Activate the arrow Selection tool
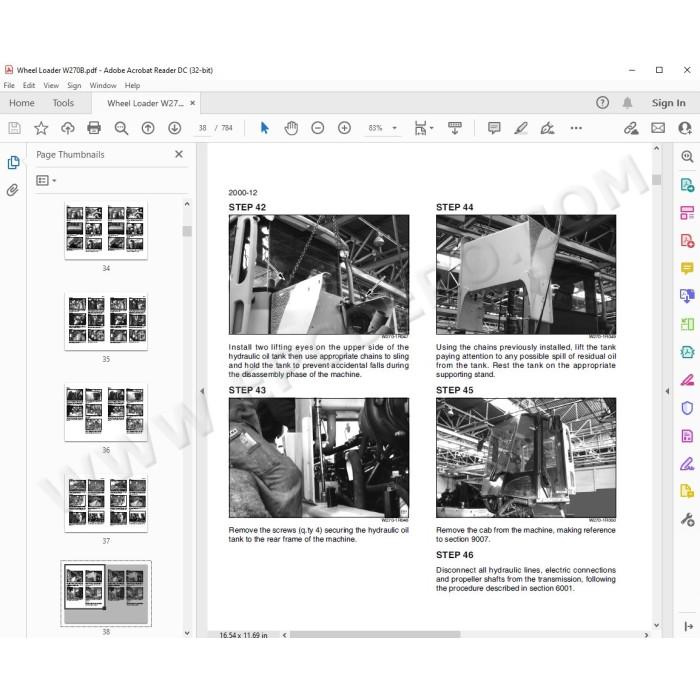 [264, 128]
